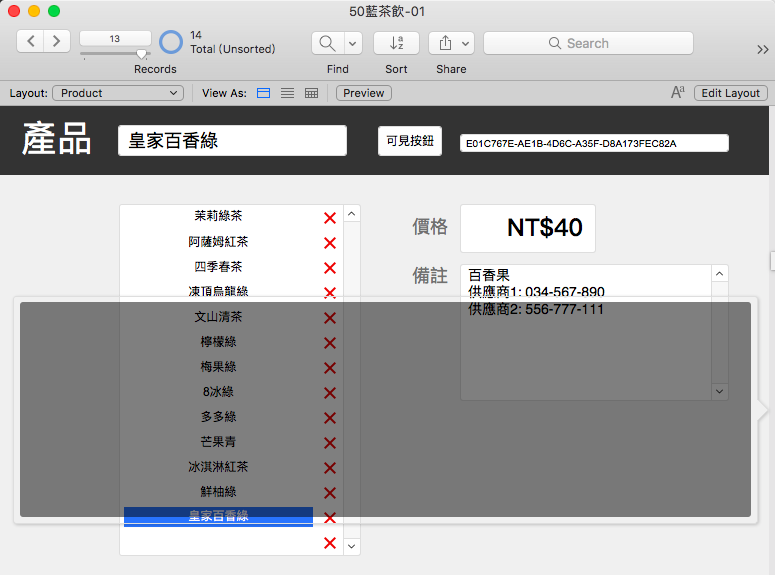This screenshot has height=575, width=775.
Task: Select 梅果綠 in the product list
Action: (218, 367)
